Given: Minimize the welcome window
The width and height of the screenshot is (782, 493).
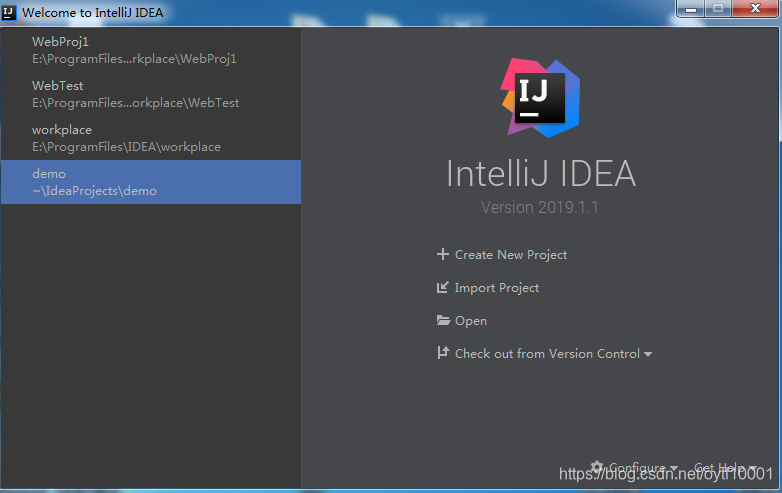Looking at the screenshot, I should pyautogui.click(x=691, y=8).
